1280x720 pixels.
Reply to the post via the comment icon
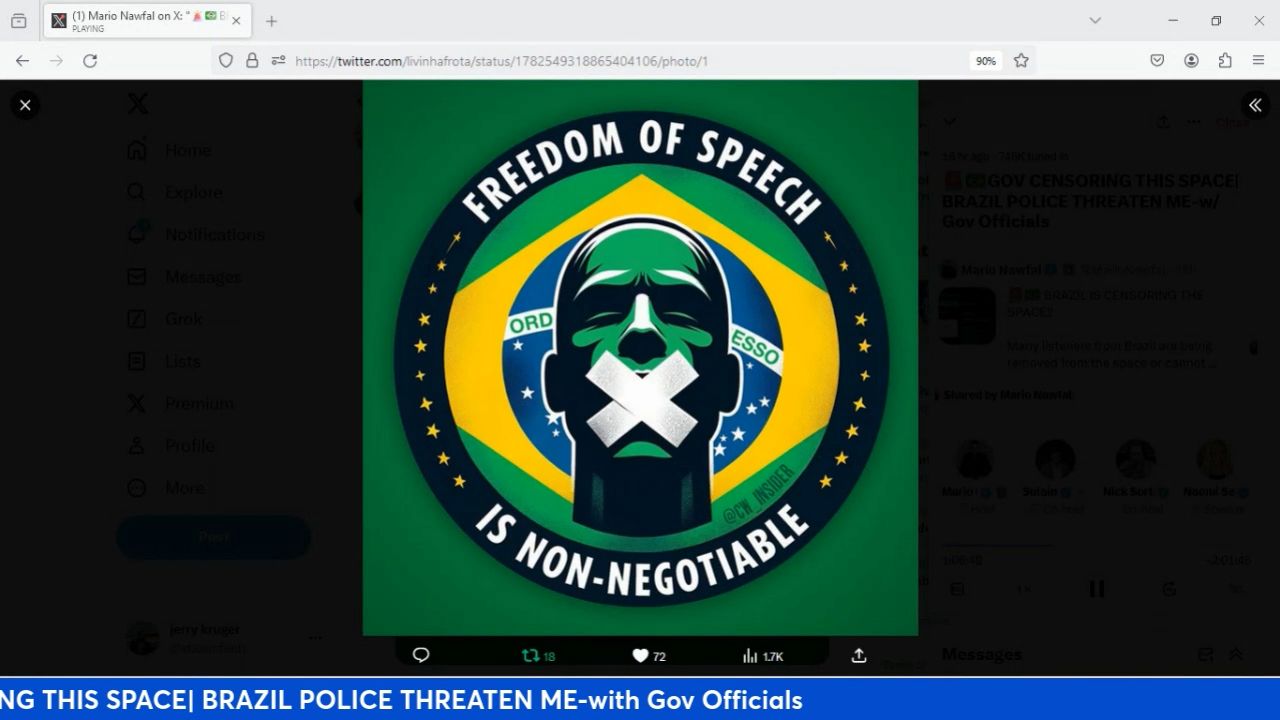point(421,655)
